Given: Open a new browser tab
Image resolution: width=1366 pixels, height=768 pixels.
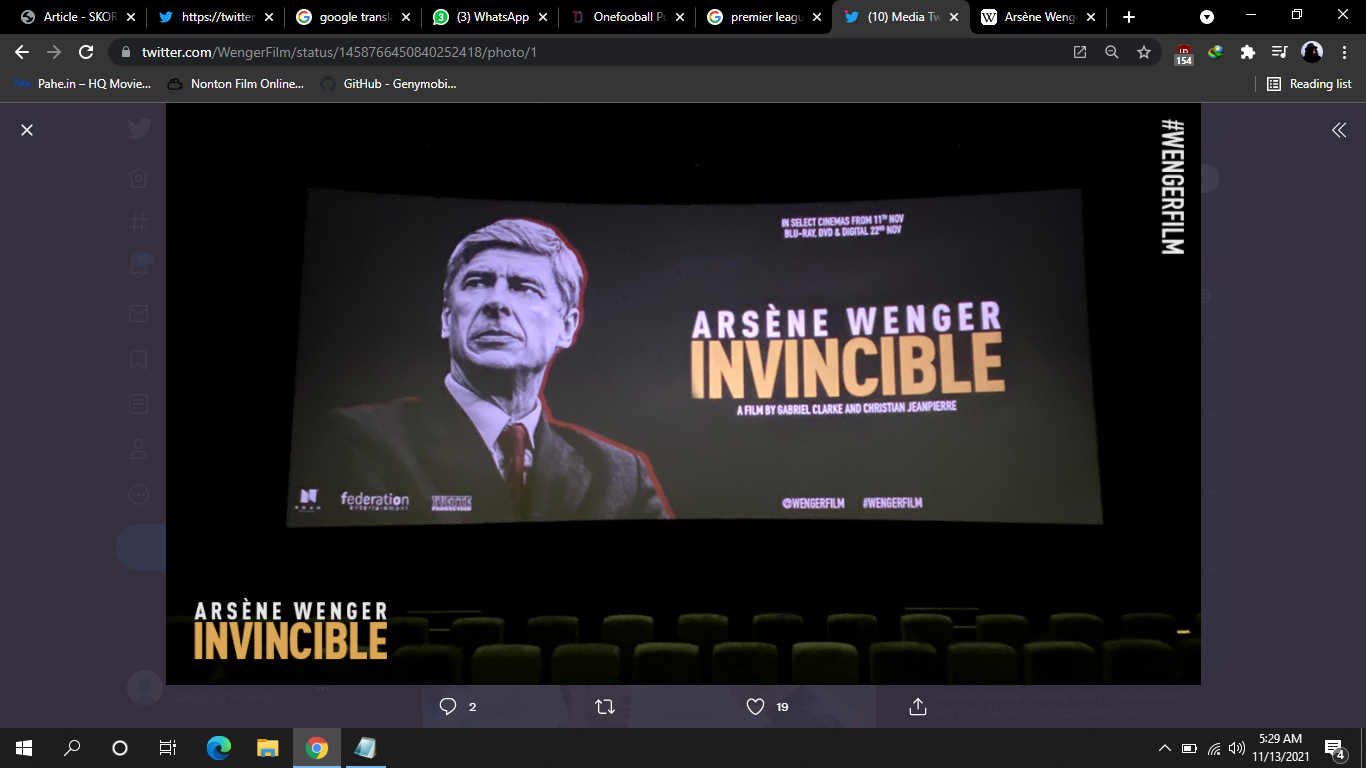Looking at the screenshot, I should pyautogui.click(x=1129, y=17).
